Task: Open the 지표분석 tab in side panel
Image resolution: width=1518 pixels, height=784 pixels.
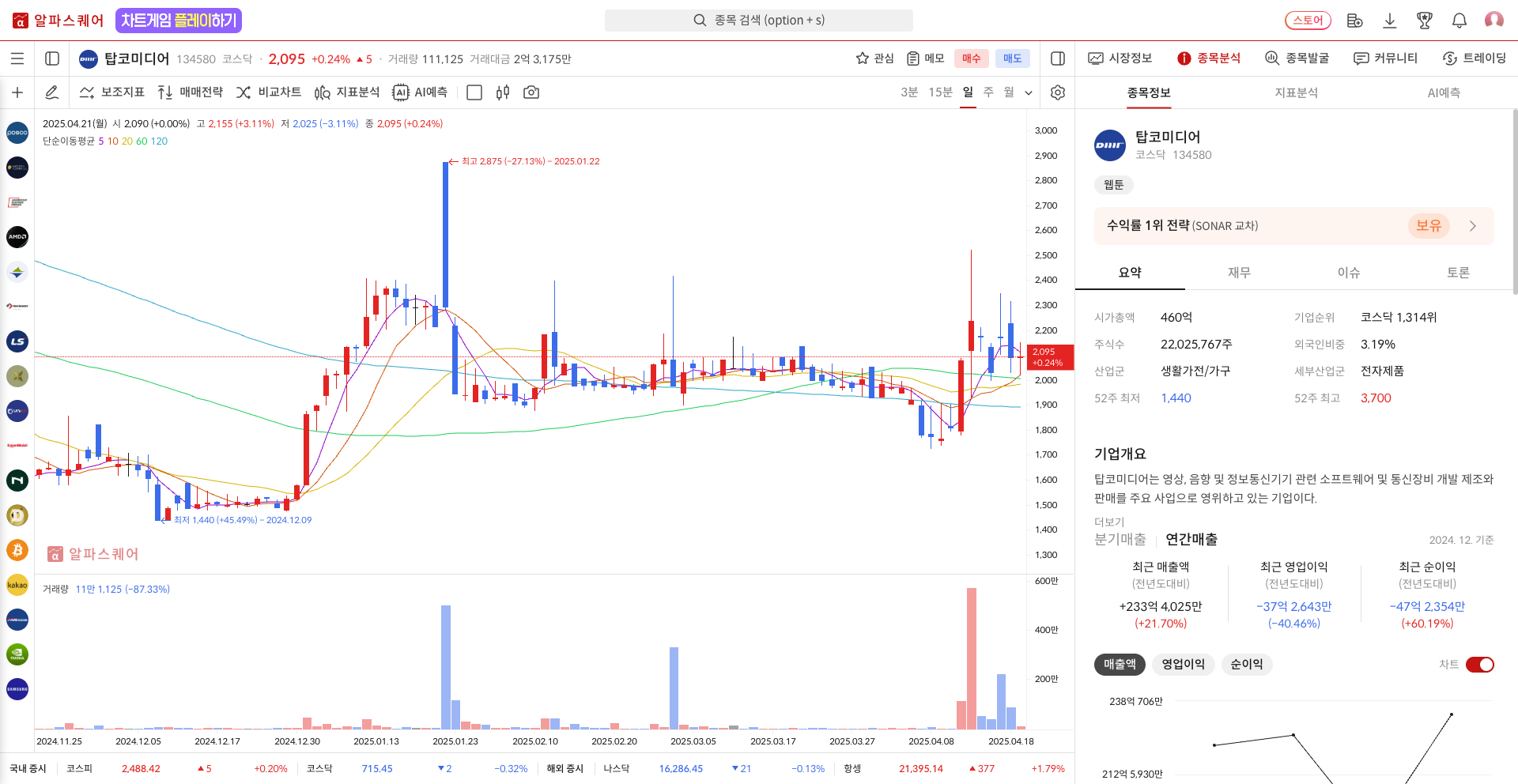Action: tap(1296, 92)
